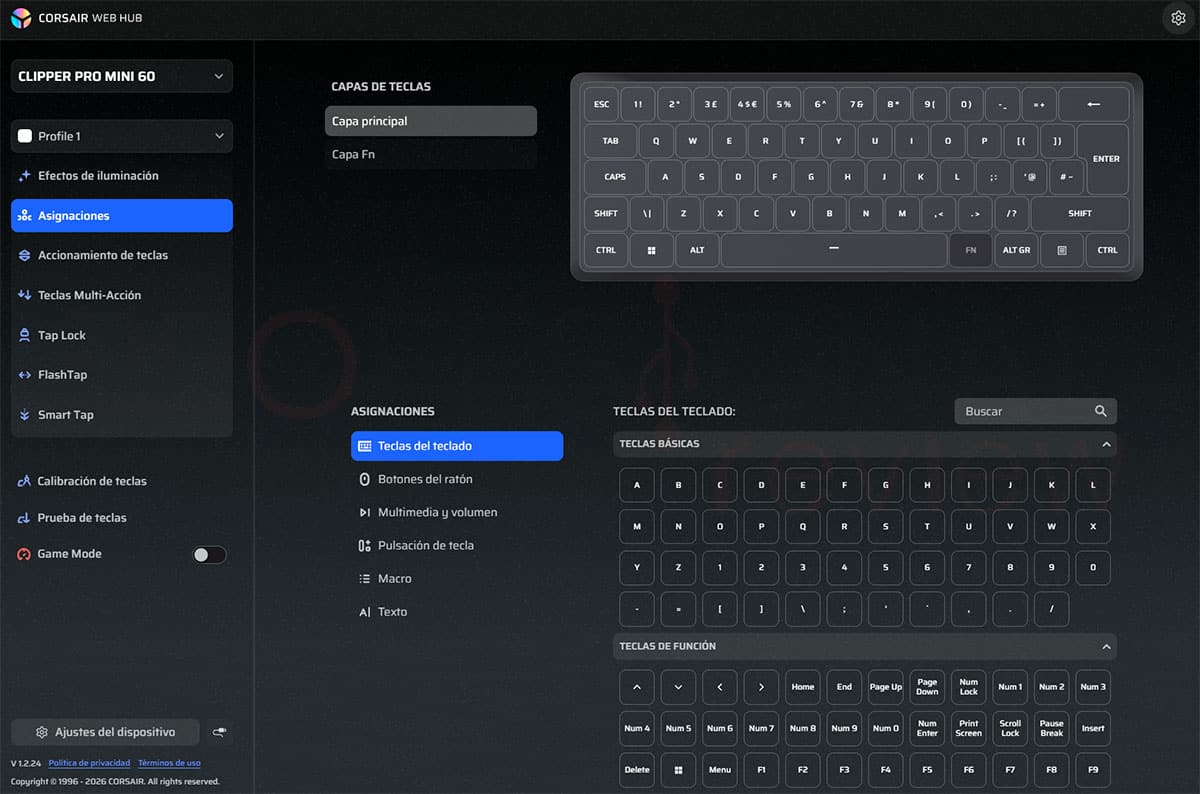Click the connection icon beside Ajustes del dispositivo
This screenshot has width=1200, height=794.
click(220, 732)
